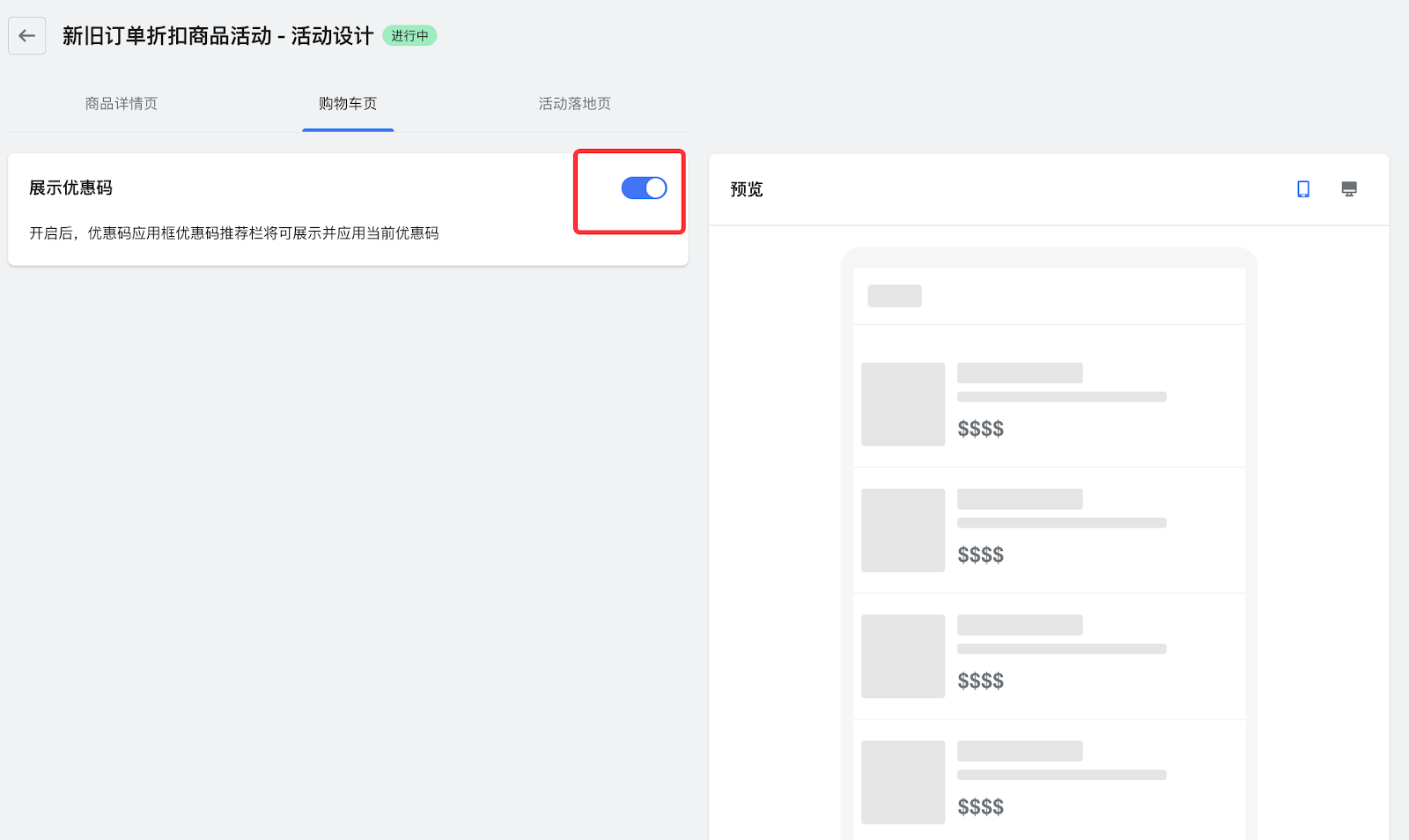
Task: Switch preview to desktop monitor view
Action: click(1349, 189)
